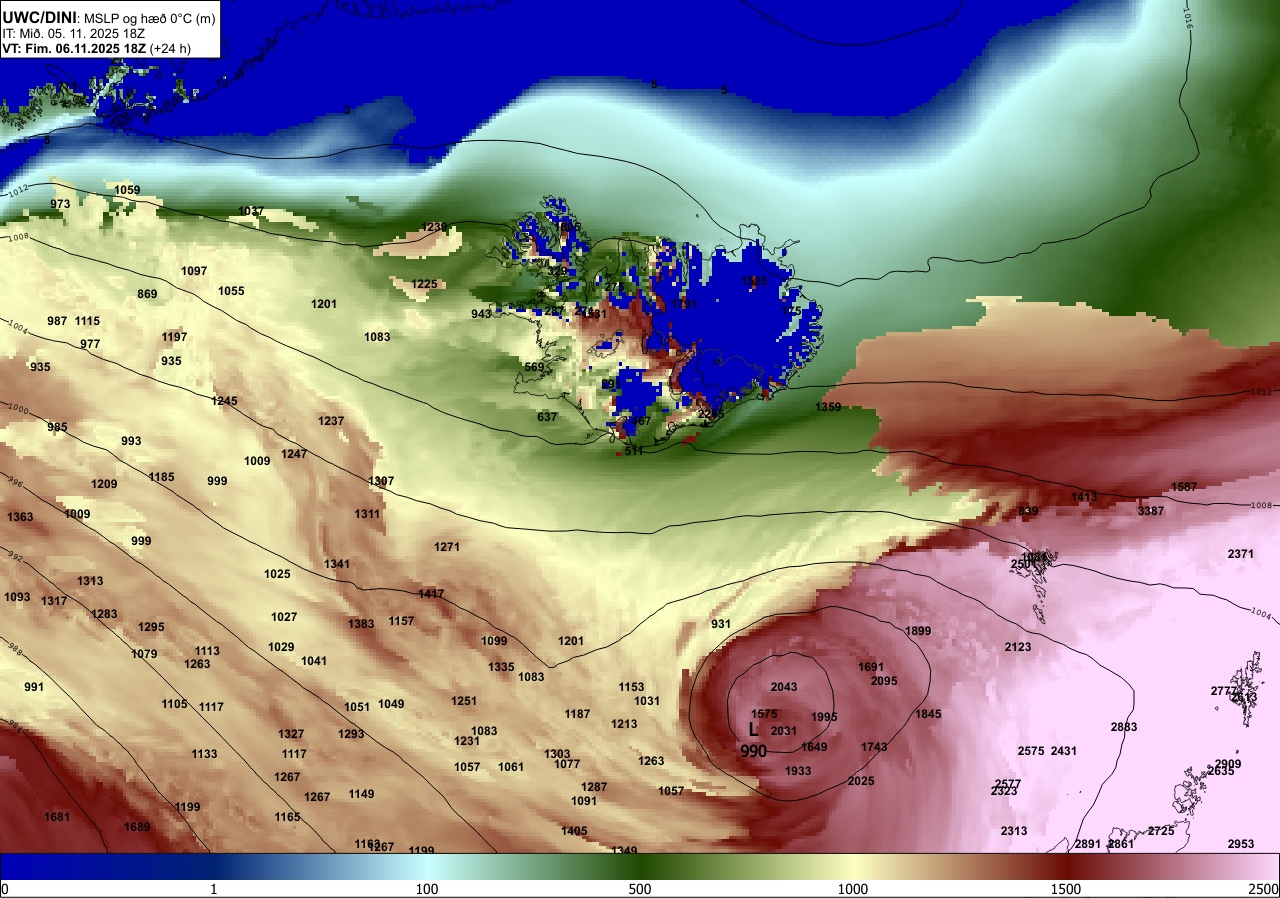Click the map value '973'
This screenshot has height=898, width=1280.
click(x=60, y=204)
